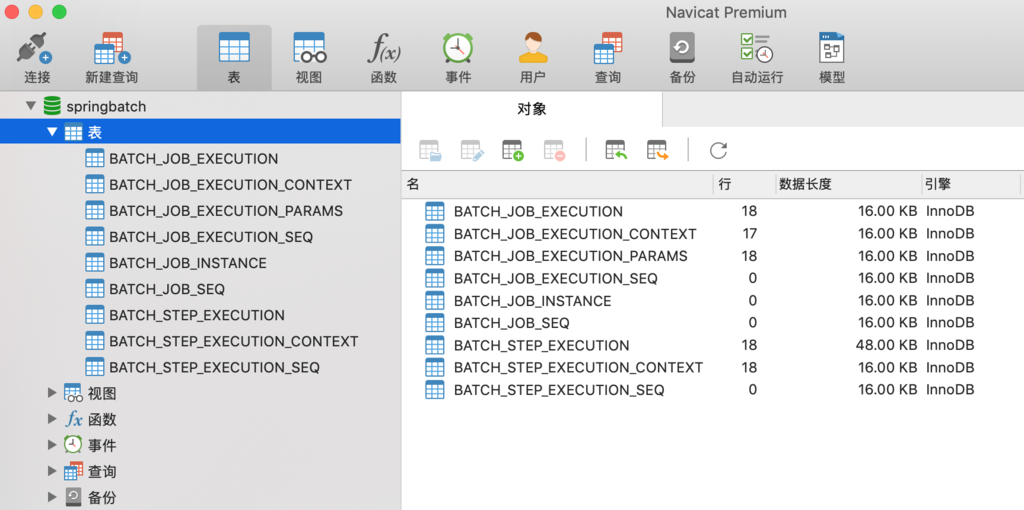The width and height of the screenshot is (1024, 510).
Task: Expand the 视图 node in sidebar
Action: (x=52, y=393)
